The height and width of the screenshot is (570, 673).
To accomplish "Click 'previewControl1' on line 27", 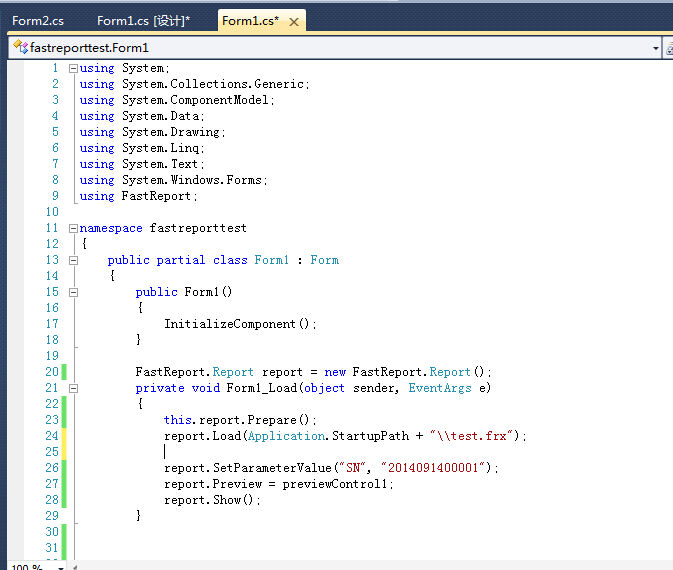I will coord(335,484).
